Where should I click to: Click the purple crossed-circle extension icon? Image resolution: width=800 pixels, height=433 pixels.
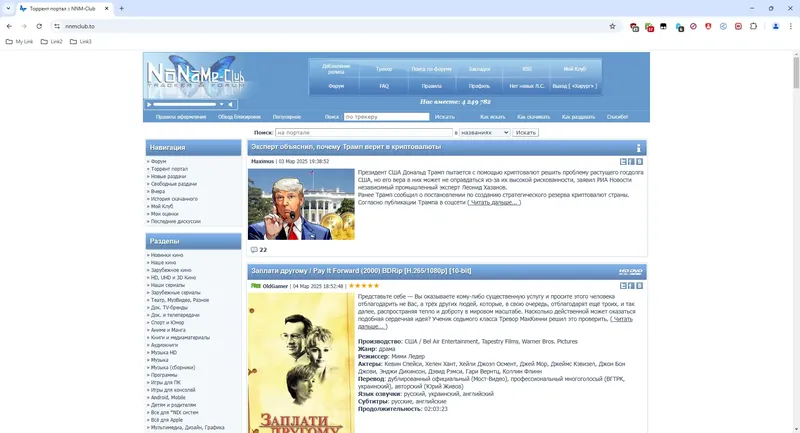(x=693, y=27)
